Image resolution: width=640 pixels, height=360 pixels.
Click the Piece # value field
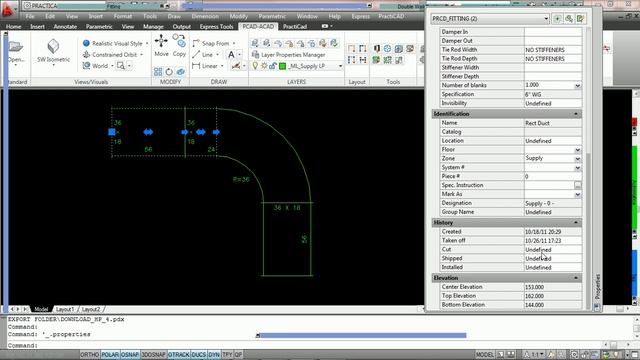point(553,177)
